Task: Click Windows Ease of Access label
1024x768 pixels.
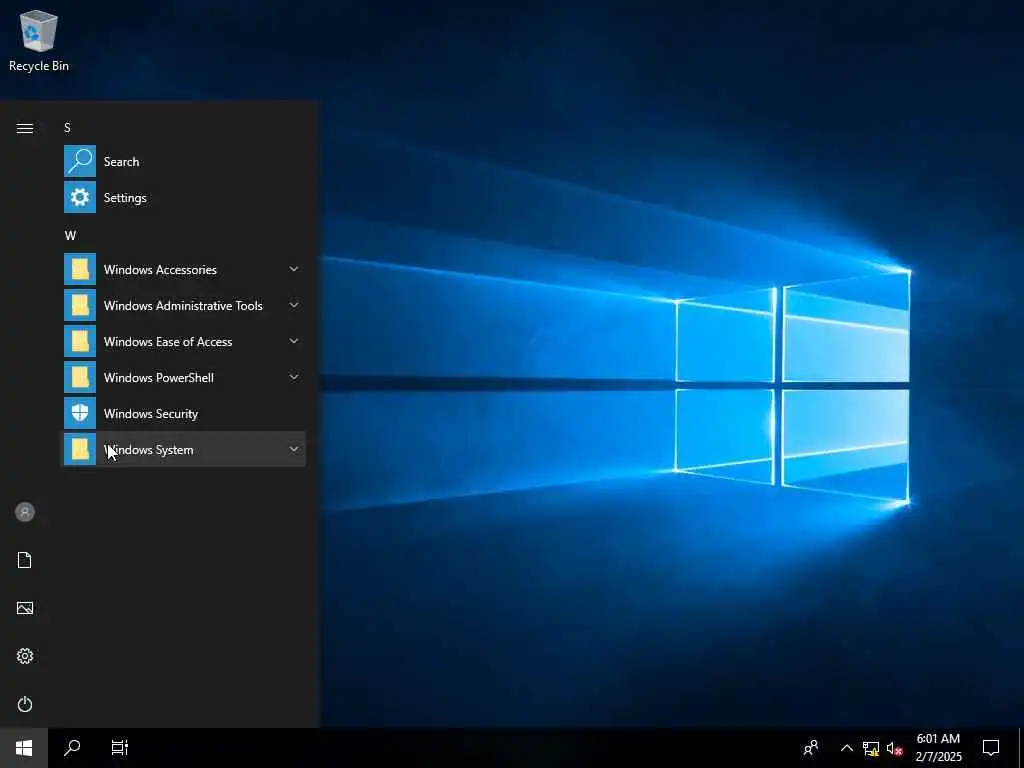Action: coord(168,342)
